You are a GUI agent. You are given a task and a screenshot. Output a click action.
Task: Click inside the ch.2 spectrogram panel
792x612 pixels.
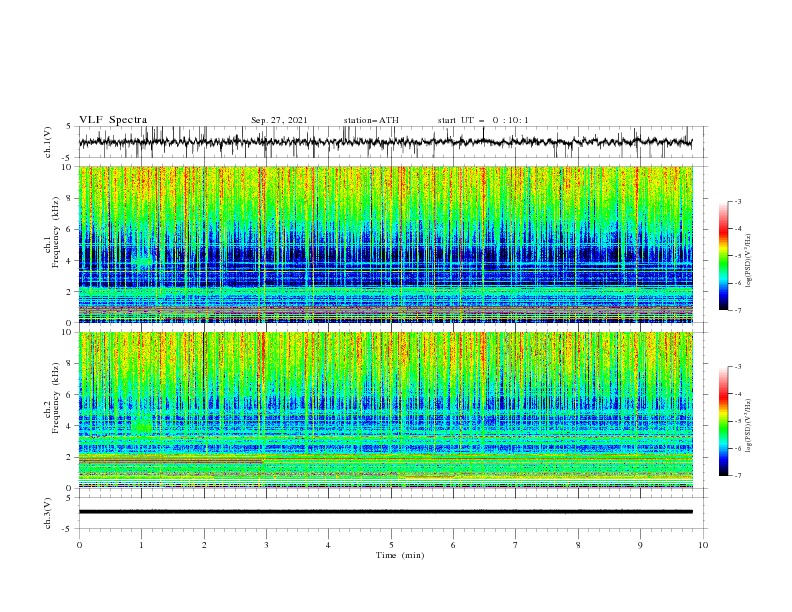coord(385,410)
